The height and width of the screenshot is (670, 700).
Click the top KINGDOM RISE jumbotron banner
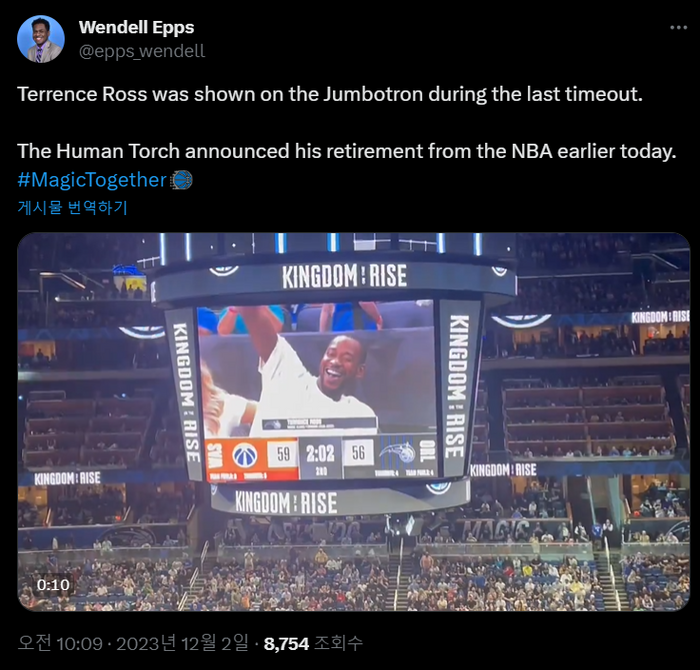[344, 276]
